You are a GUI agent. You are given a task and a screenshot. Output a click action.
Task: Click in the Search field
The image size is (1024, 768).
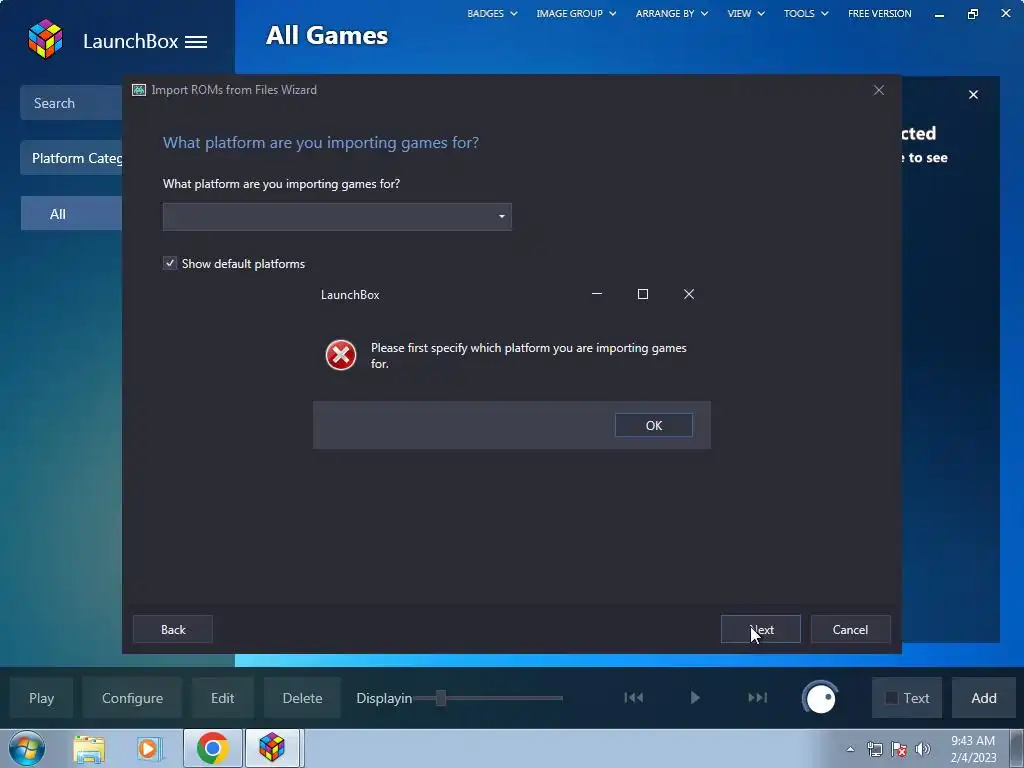pyautogui.click(x=71, y=103)
